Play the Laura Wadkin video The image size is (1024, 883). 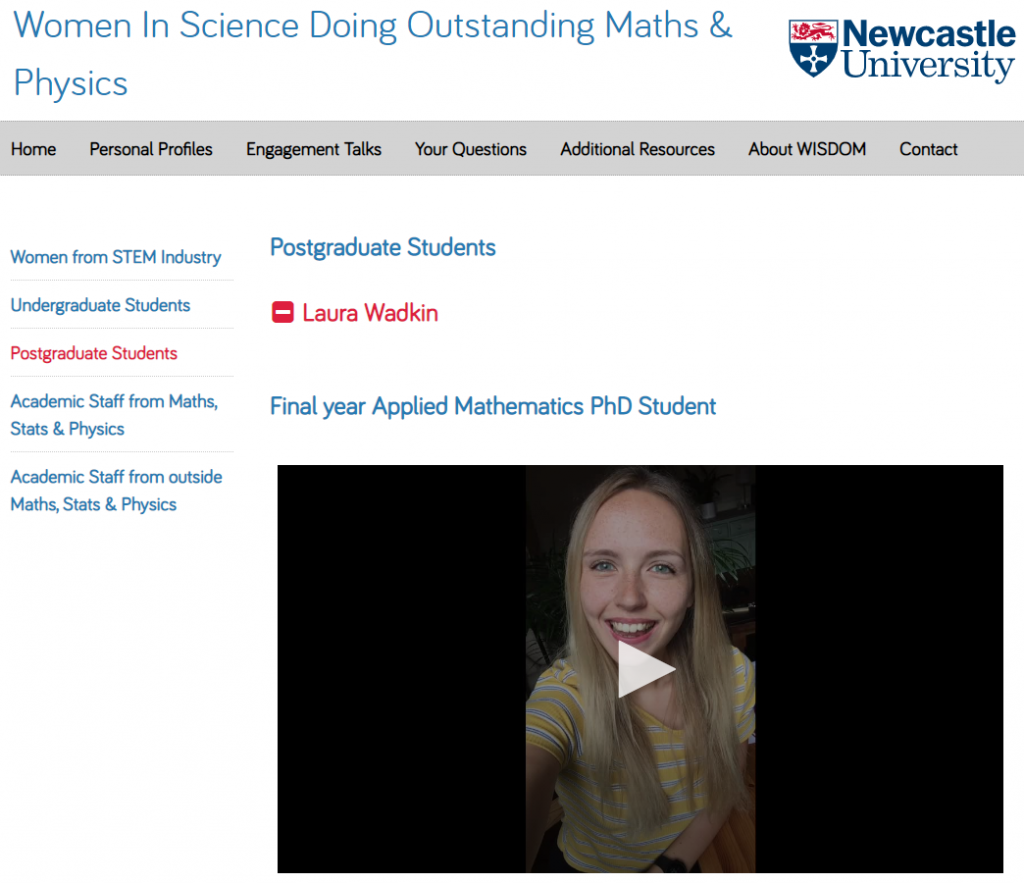645,670
